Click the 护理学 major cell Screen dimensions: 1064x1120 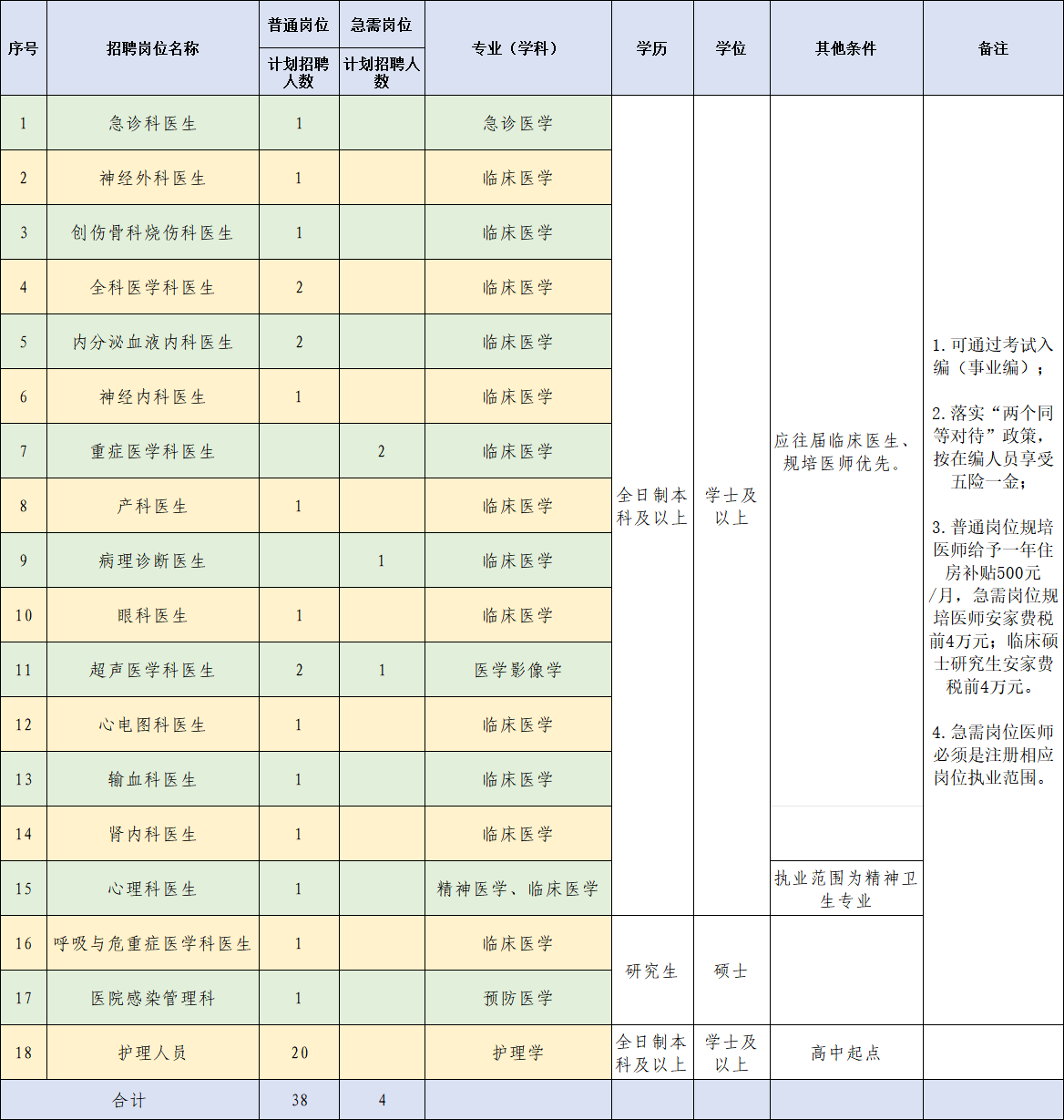pos(518,1053)
